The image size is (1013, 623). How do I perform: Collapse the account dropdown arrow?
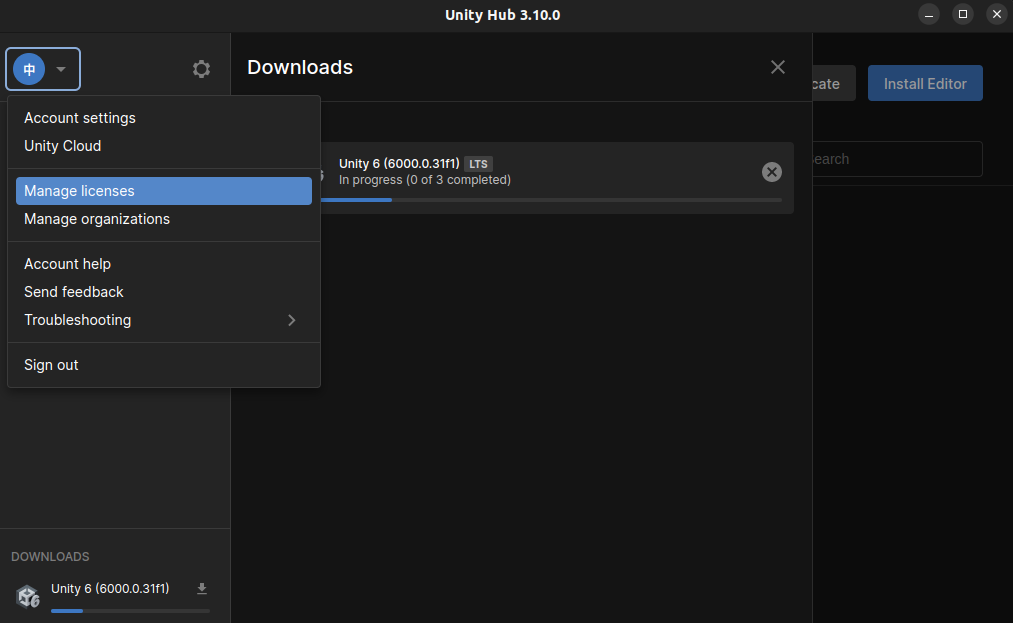coord(61,69)
